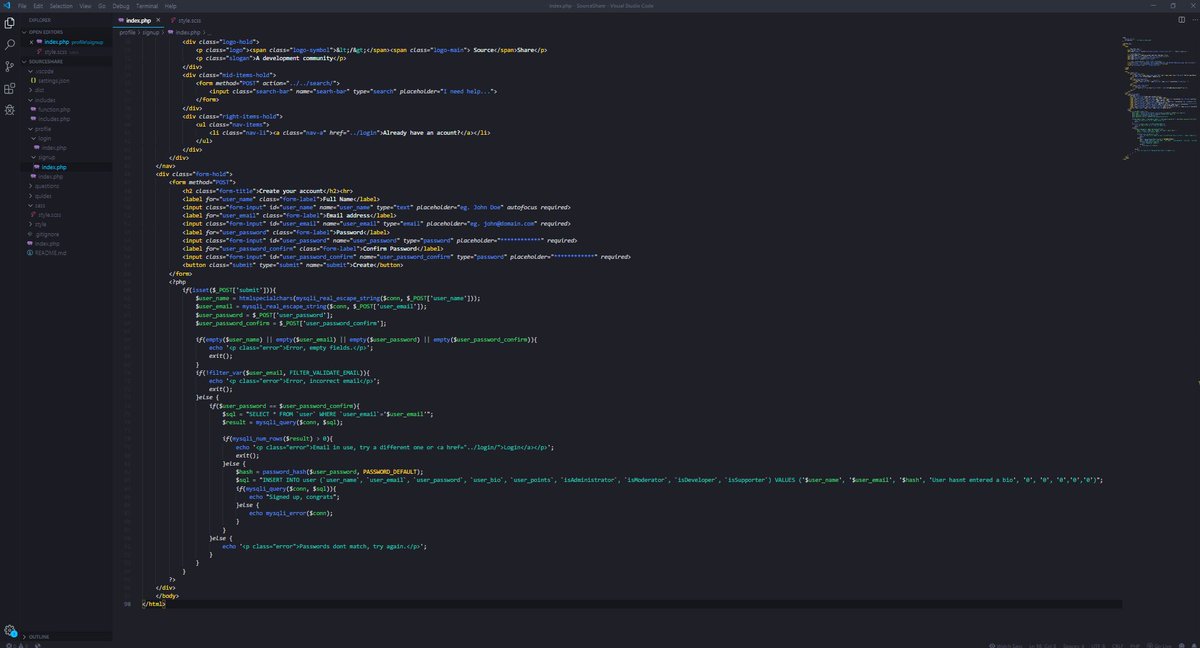Open the Terminal menu
This screenshot has width=1200, height=648.
147,6
